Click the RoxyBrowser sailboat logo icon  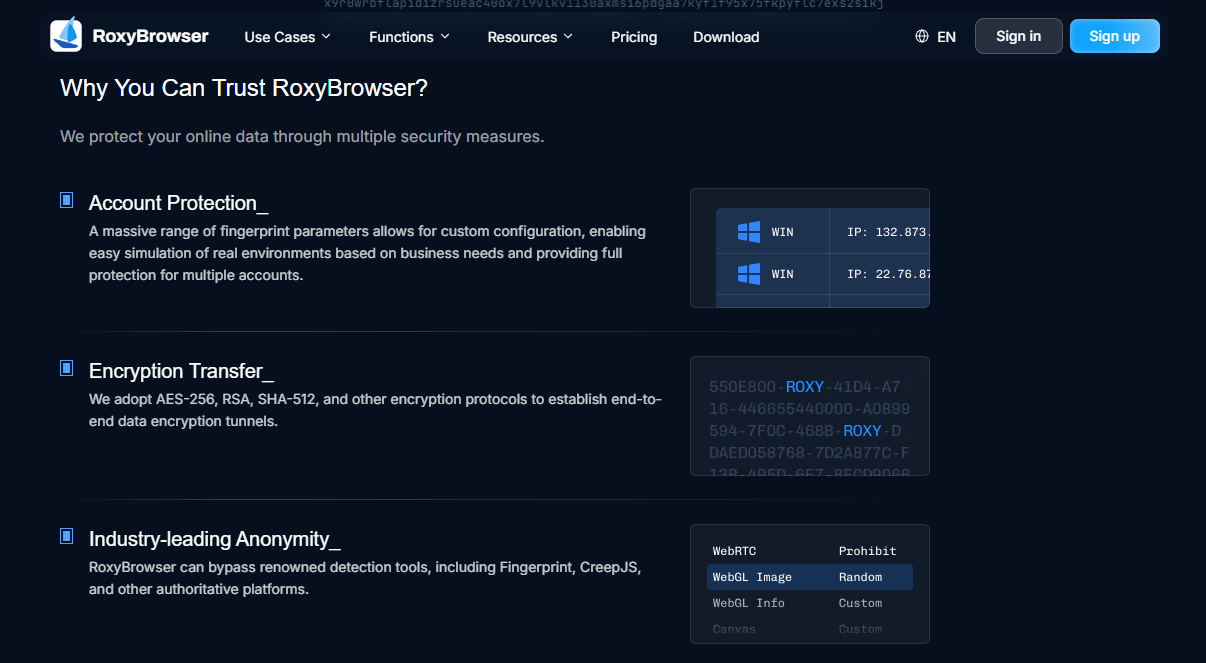click(66, 36)
